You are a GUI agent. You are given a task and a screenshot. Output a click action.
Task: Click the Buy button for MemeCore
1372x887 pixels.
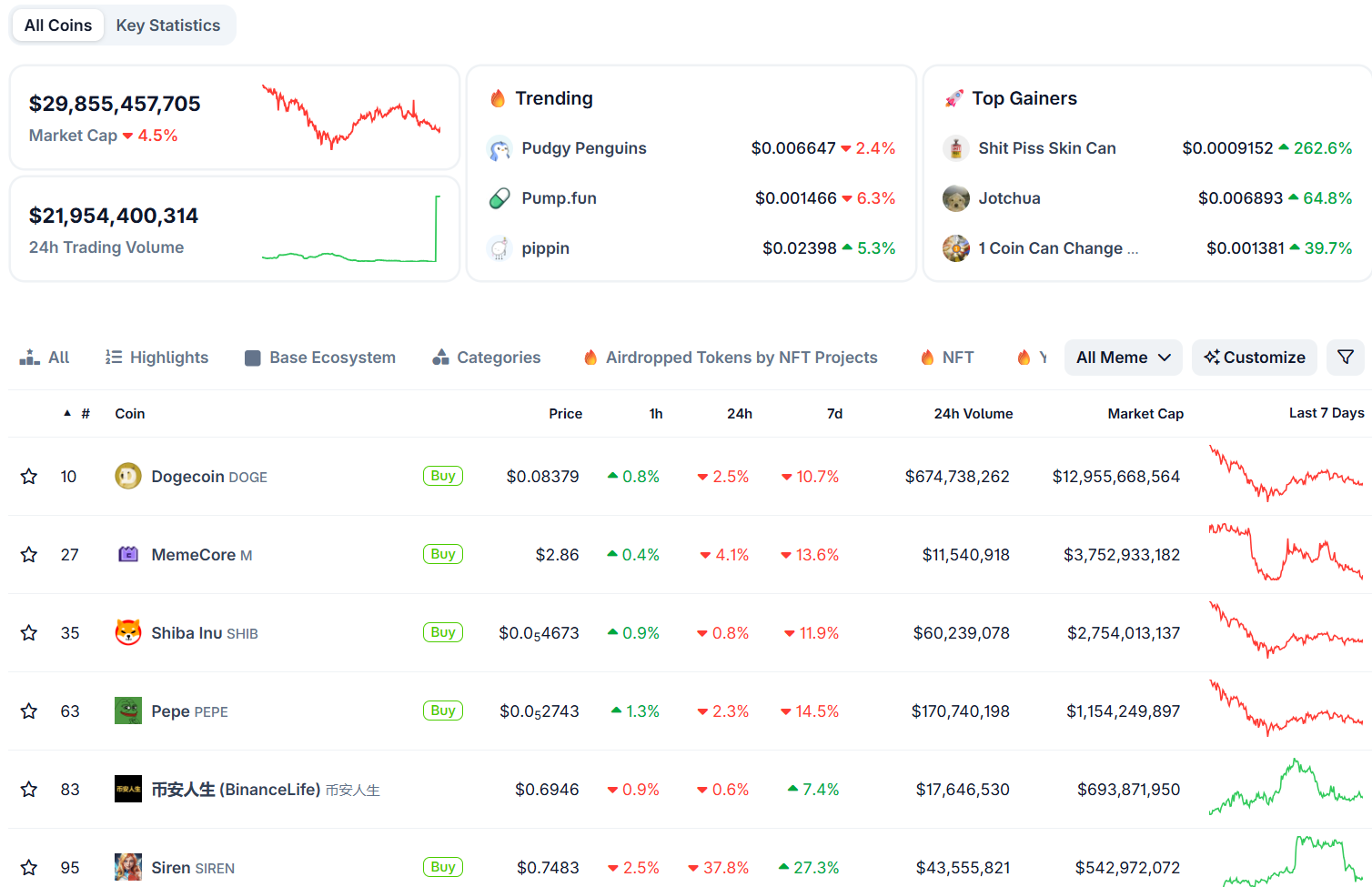pyautogui.click(x=443, y=554)
